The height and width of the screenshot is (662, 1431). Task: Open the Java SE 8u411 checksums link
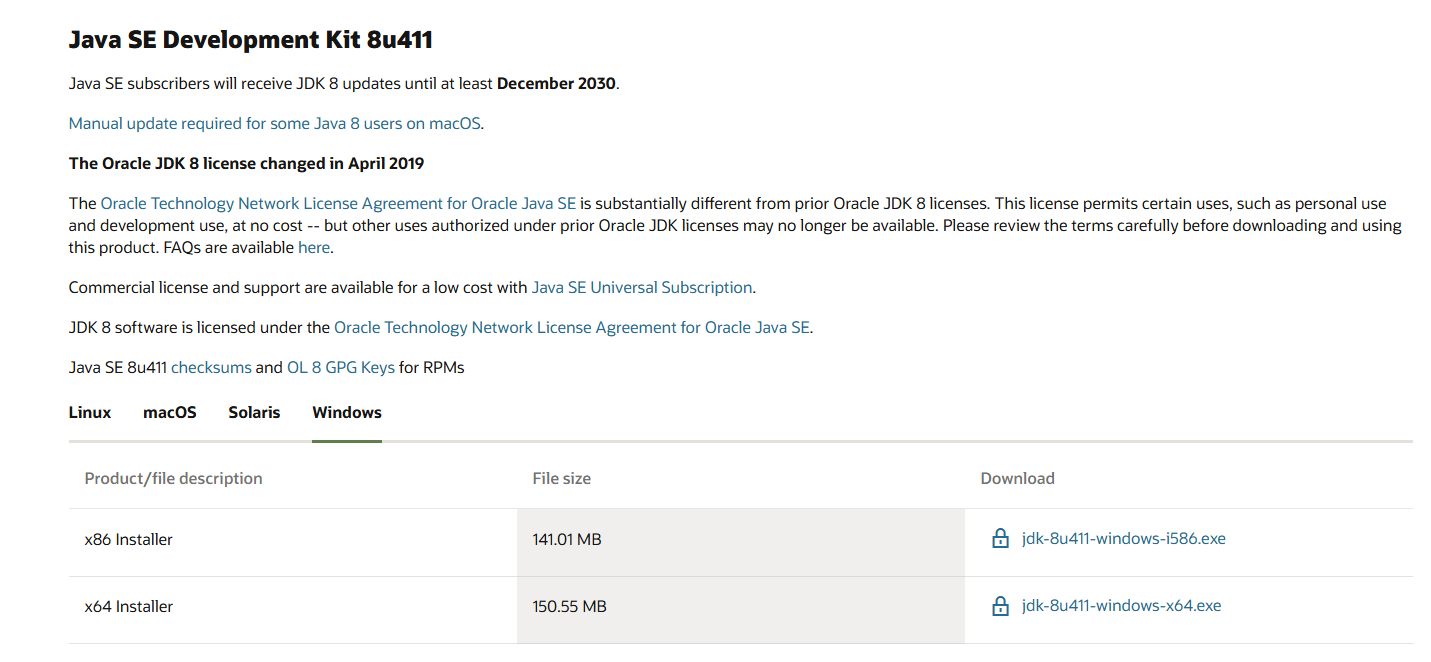pyautogui.click(x=211, y=367)
